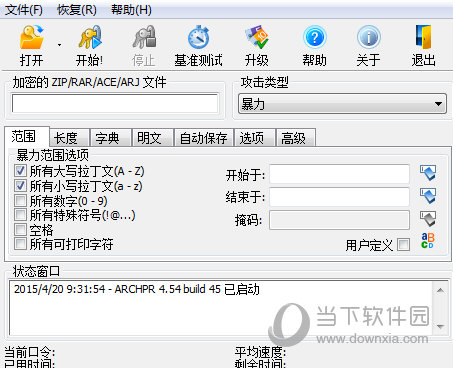Click the 开始于 input field

tap(339, 174)
